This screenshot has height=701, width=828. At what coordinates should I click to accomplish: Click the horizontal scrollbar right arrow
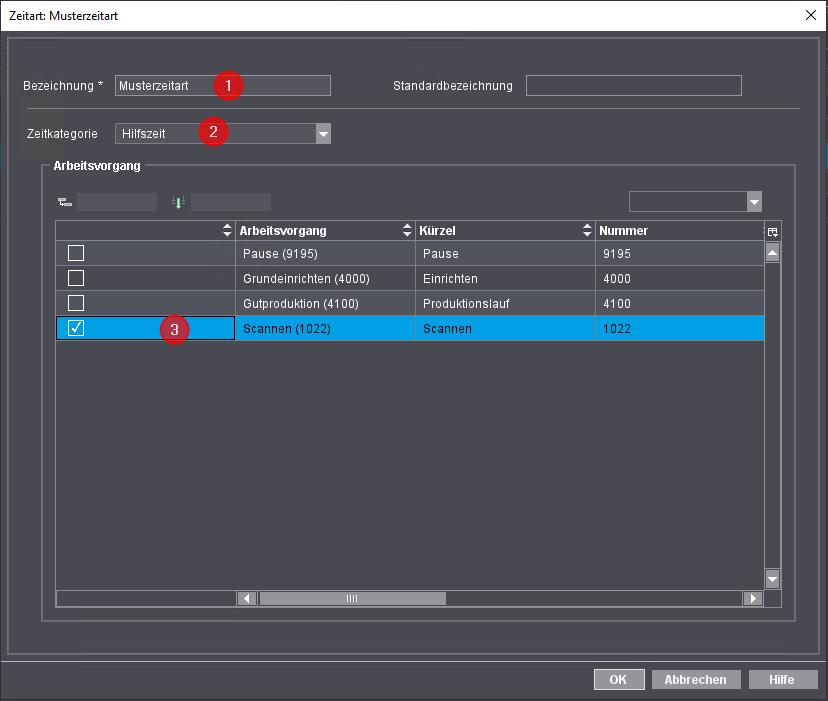click(x=752, y=599)
